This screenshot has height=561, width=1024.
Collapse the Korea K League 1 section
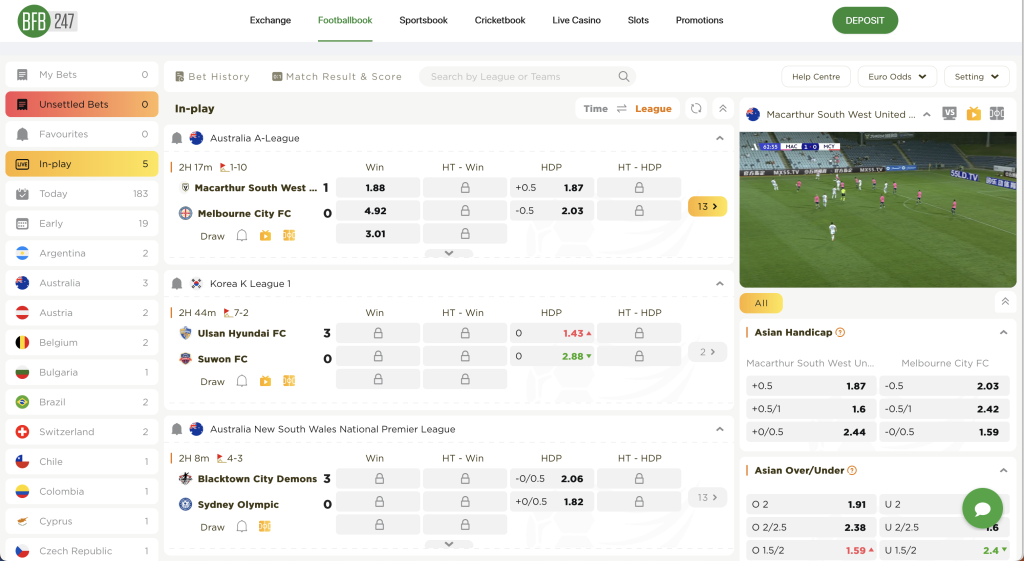point(720,284)
